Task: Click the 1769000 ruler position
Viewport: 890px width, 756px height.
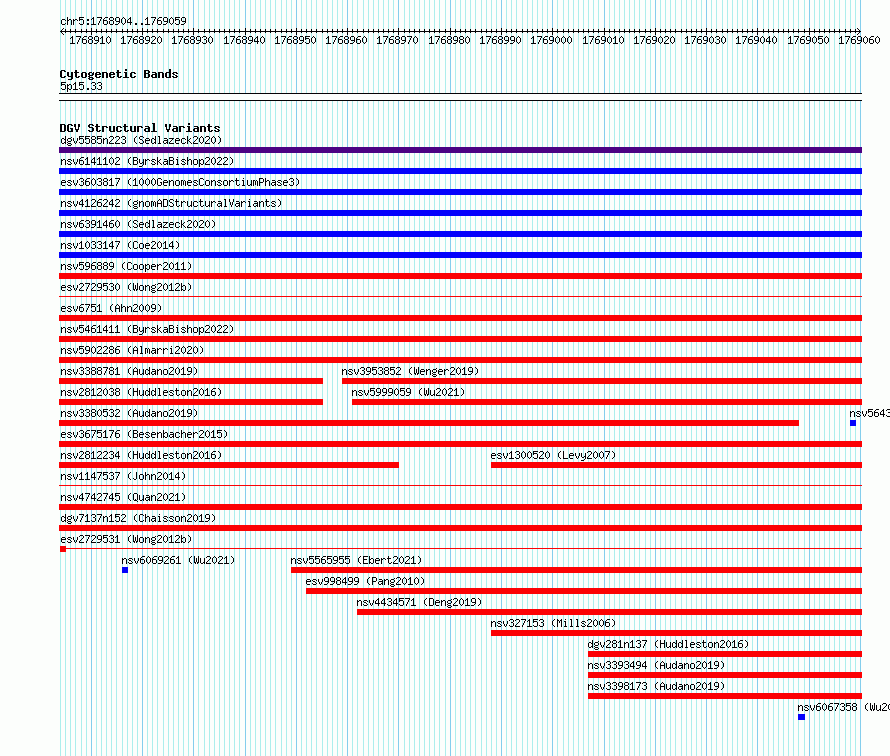Action: click(551, 40)
